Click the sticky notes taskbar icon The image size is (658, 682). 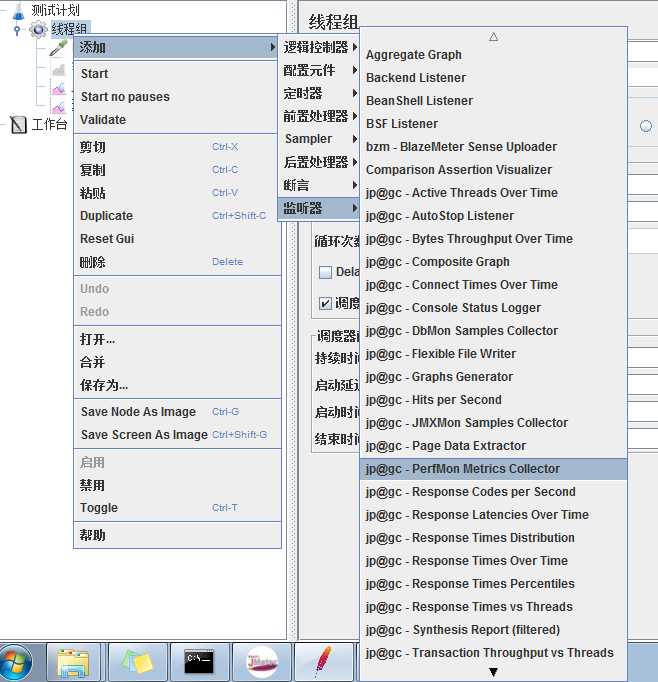(x=137, y=662)
